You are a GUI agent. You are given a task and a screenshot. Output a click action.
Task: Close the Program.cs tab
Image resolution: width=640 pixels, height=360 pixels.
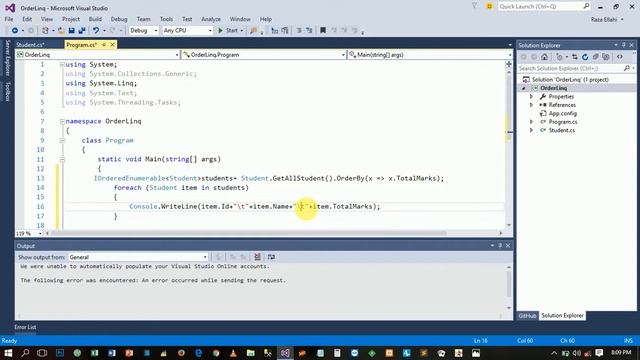tap(112, 44)
